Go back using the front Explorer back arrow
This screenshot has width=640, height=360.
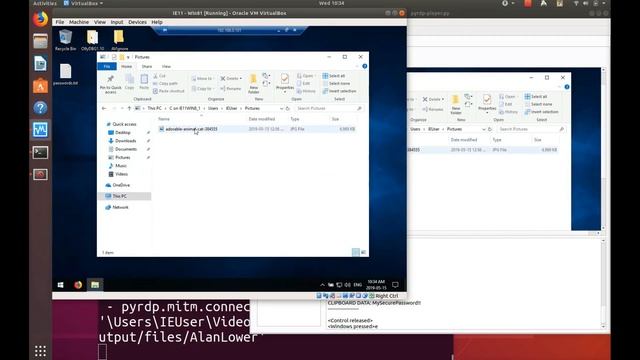click(x=104, y=108)
